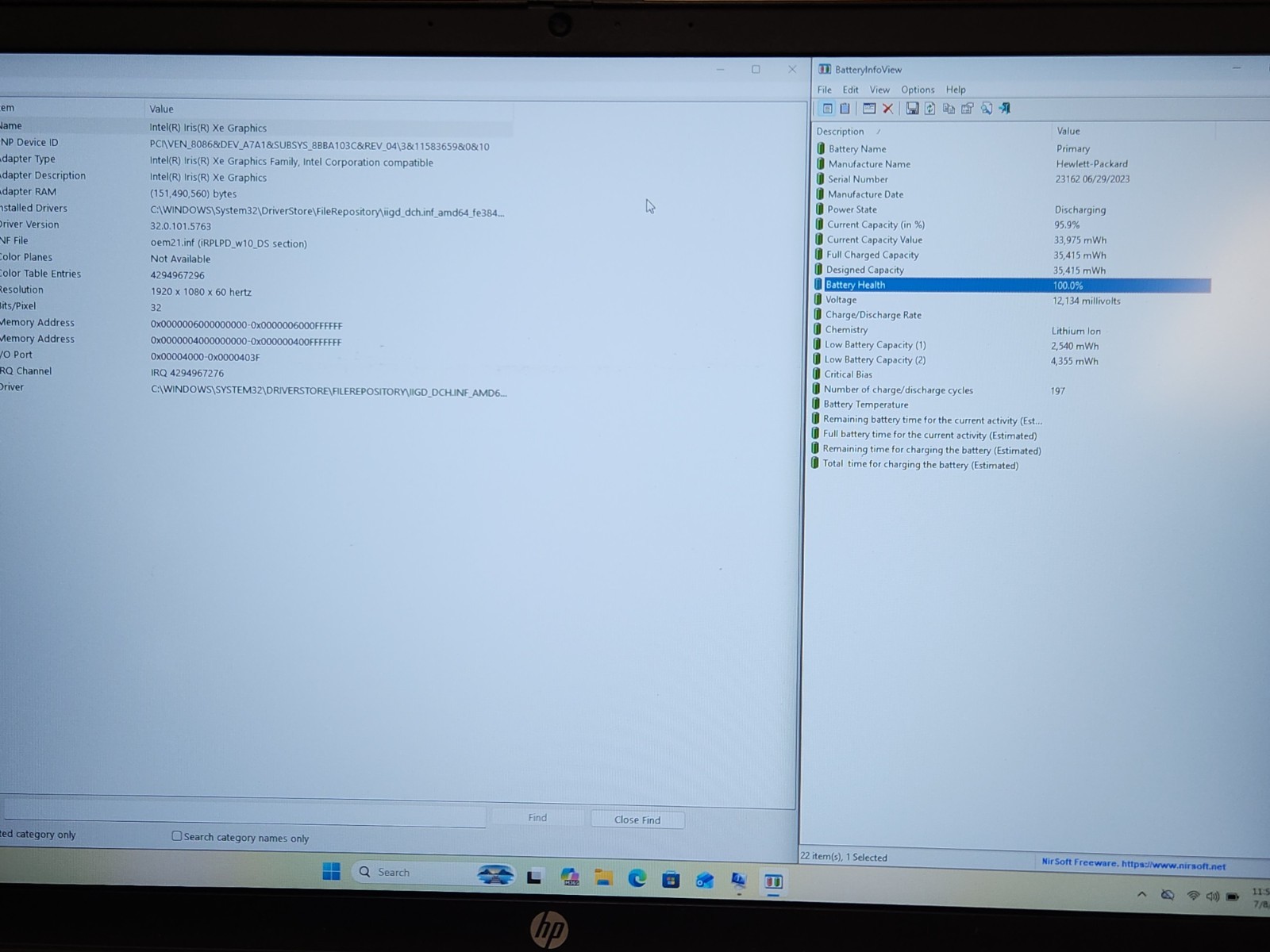Click the Find what input field
The image size is (1270, 952).
point(244,815)
